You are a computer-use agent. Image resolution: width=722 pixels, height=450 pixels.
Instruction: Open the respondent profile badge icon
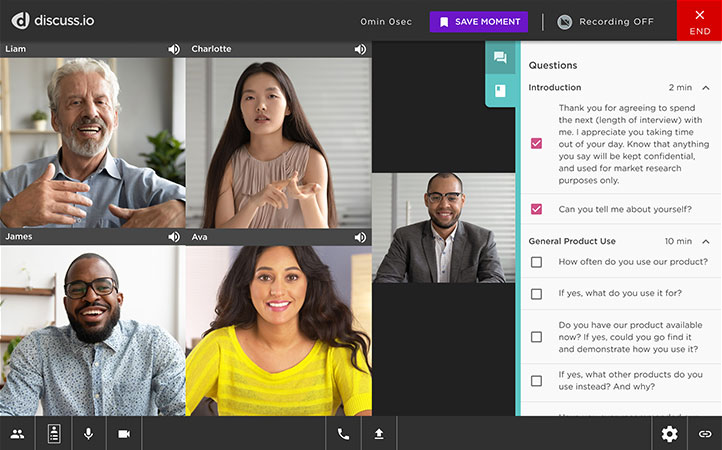(54, 433)
